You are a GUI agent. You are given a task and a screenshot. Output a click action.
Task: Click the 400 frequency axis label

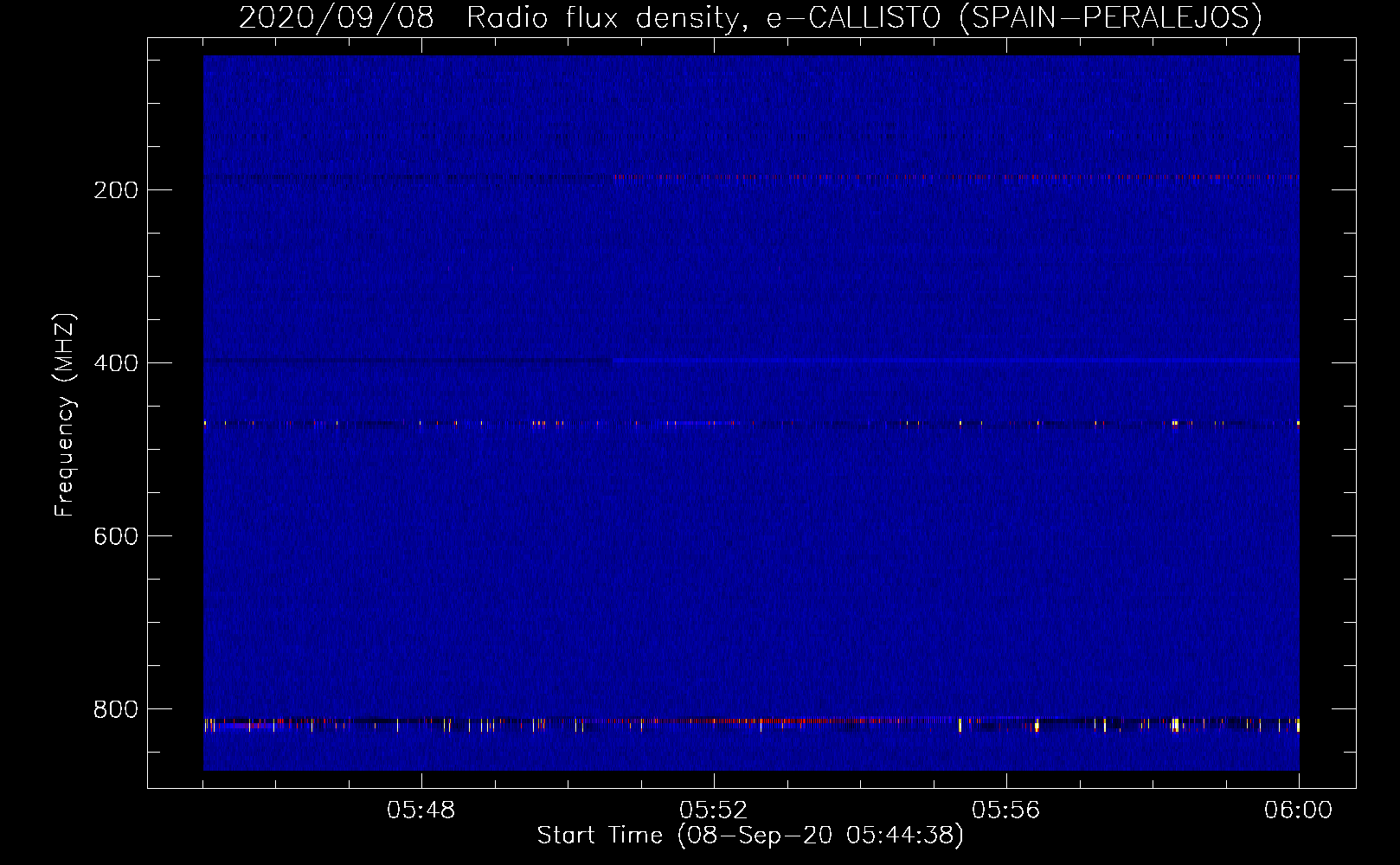click(x=116, y=363)
